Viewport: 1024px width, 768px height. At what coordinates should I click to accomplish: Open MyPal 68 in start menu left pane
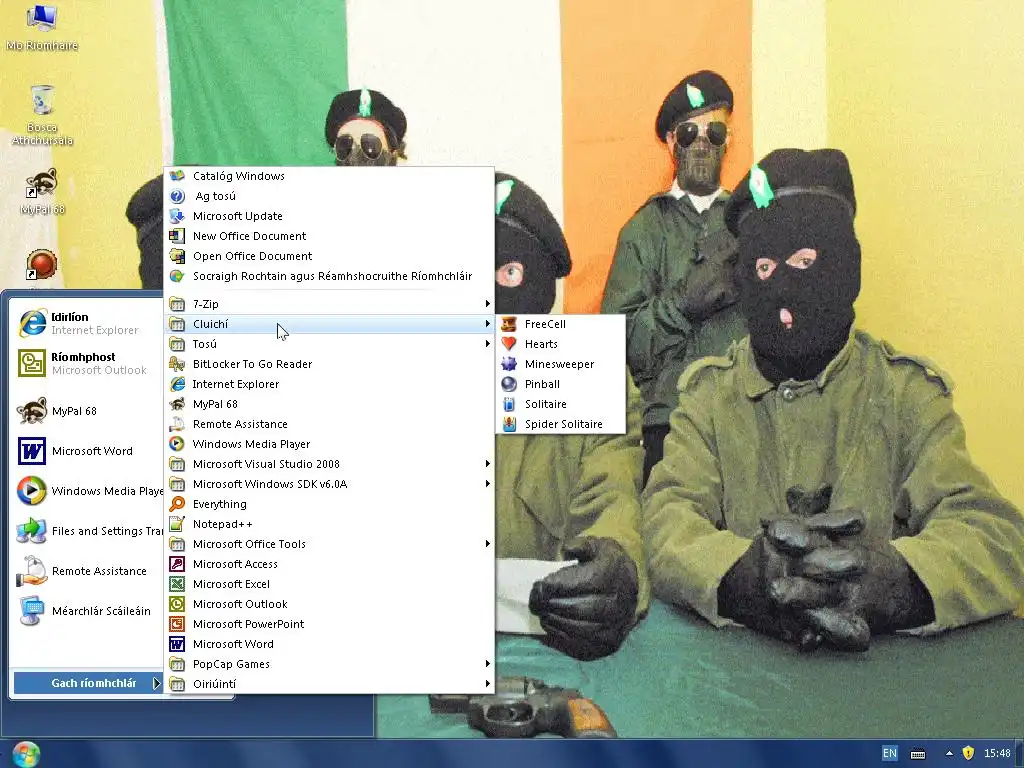coord(88,411)
